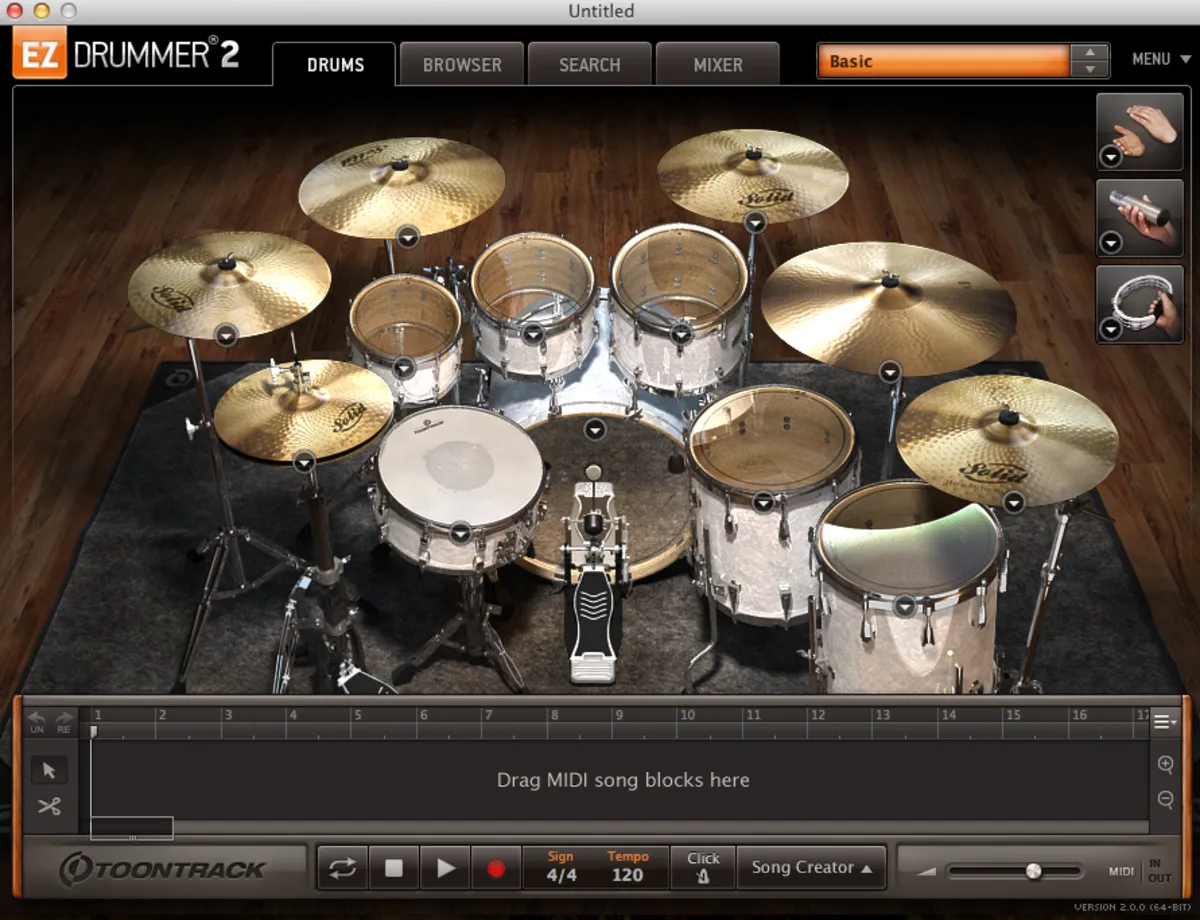Start playback with the play button
Screen dimensions: 1200x920
[x=445, y=868]
